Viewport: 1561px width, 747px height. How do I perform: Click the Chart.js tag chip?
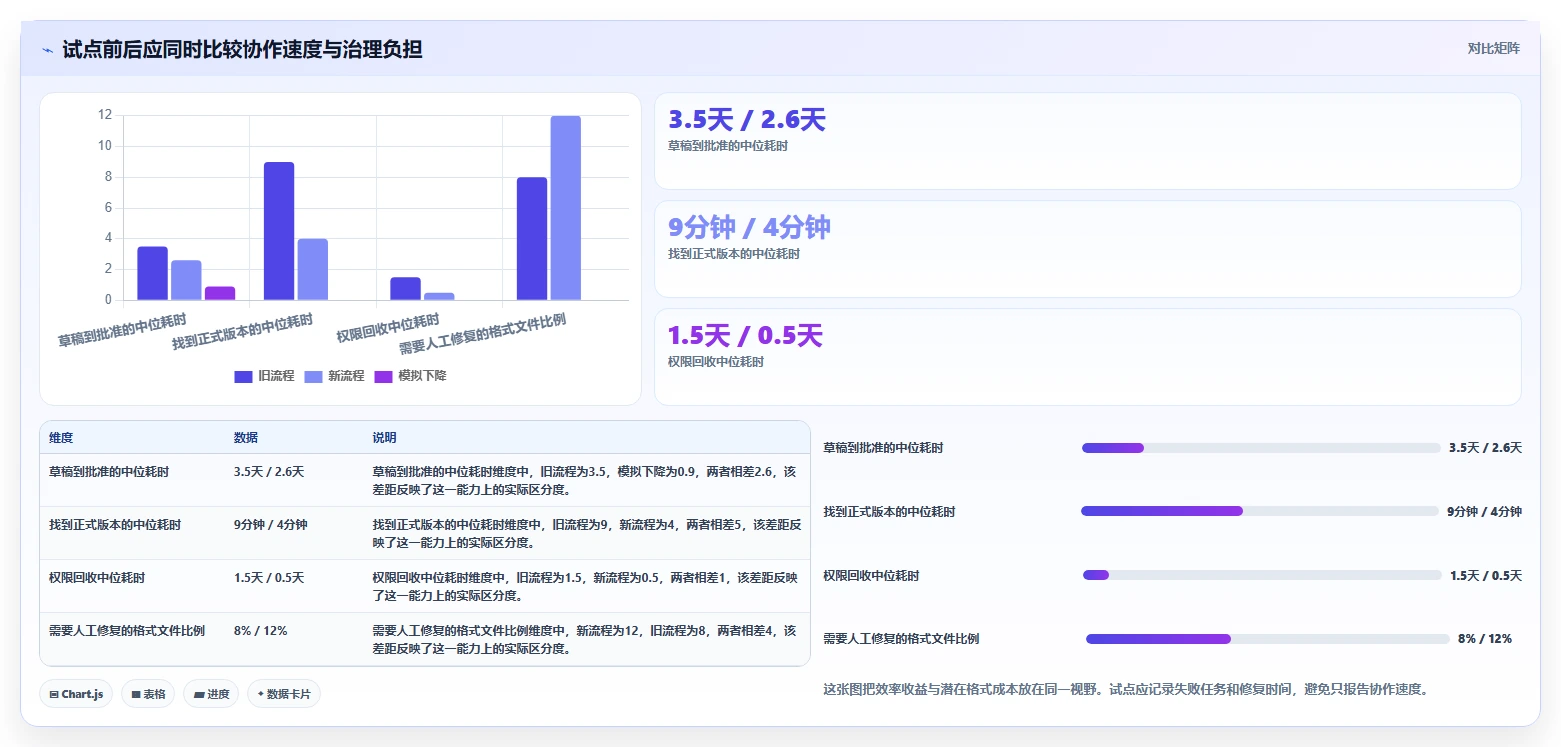pos(76,694)
